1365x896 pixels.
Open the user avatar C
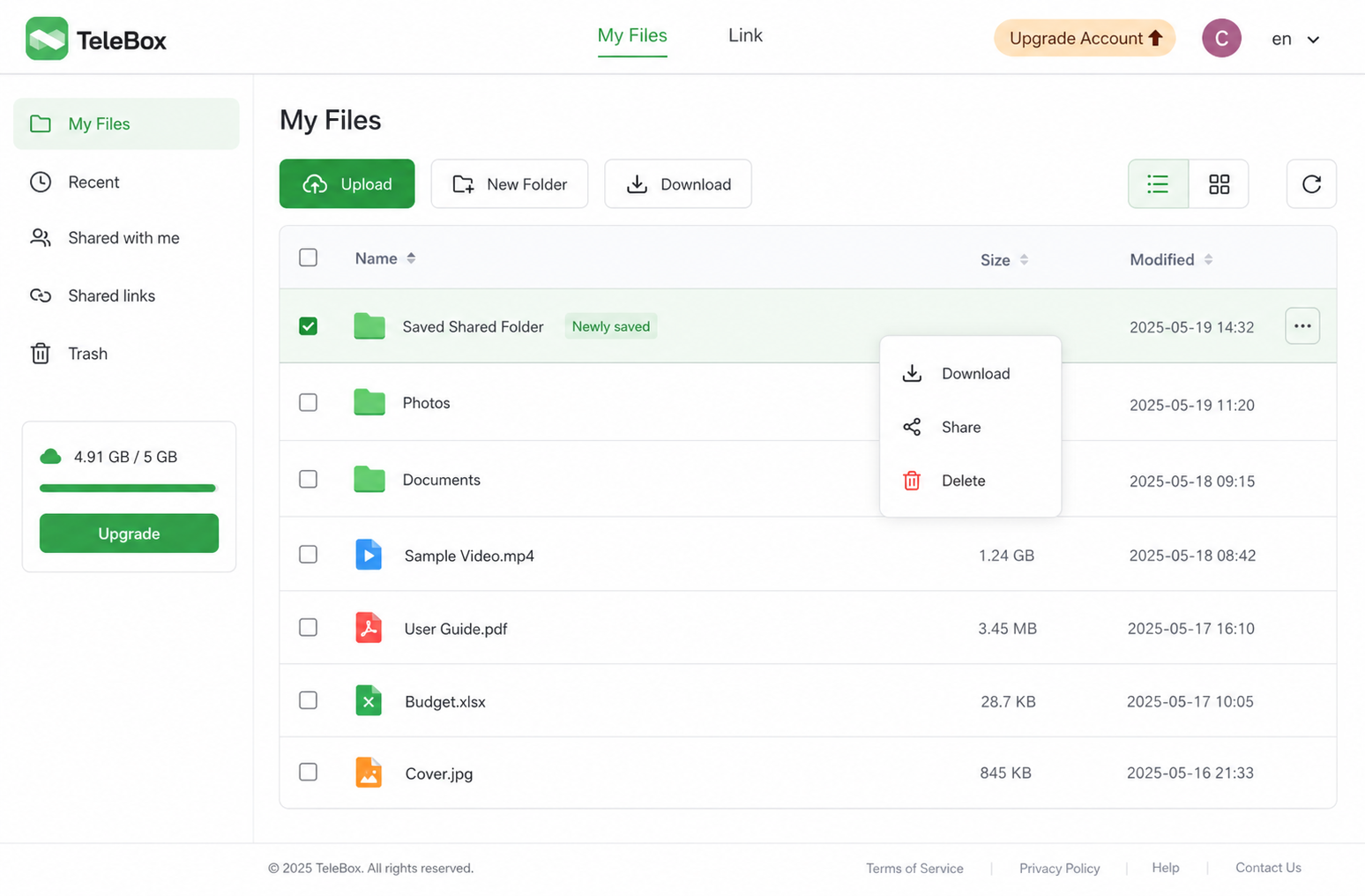[1221, 39]
